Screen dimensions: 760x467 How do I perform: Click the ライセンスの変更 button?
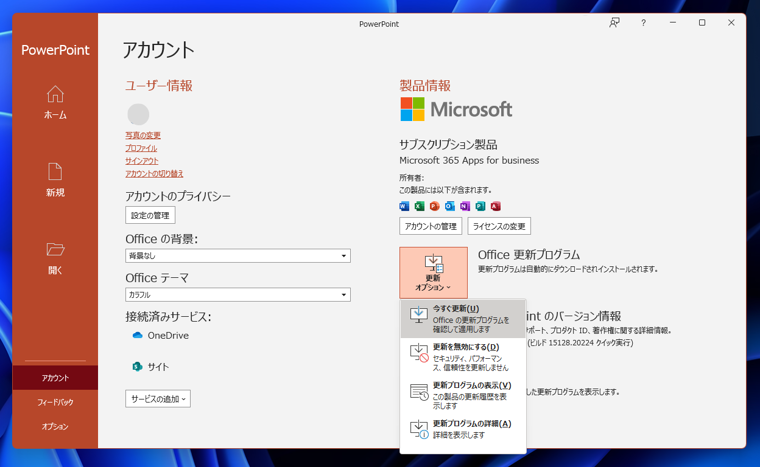coord(499,226)
